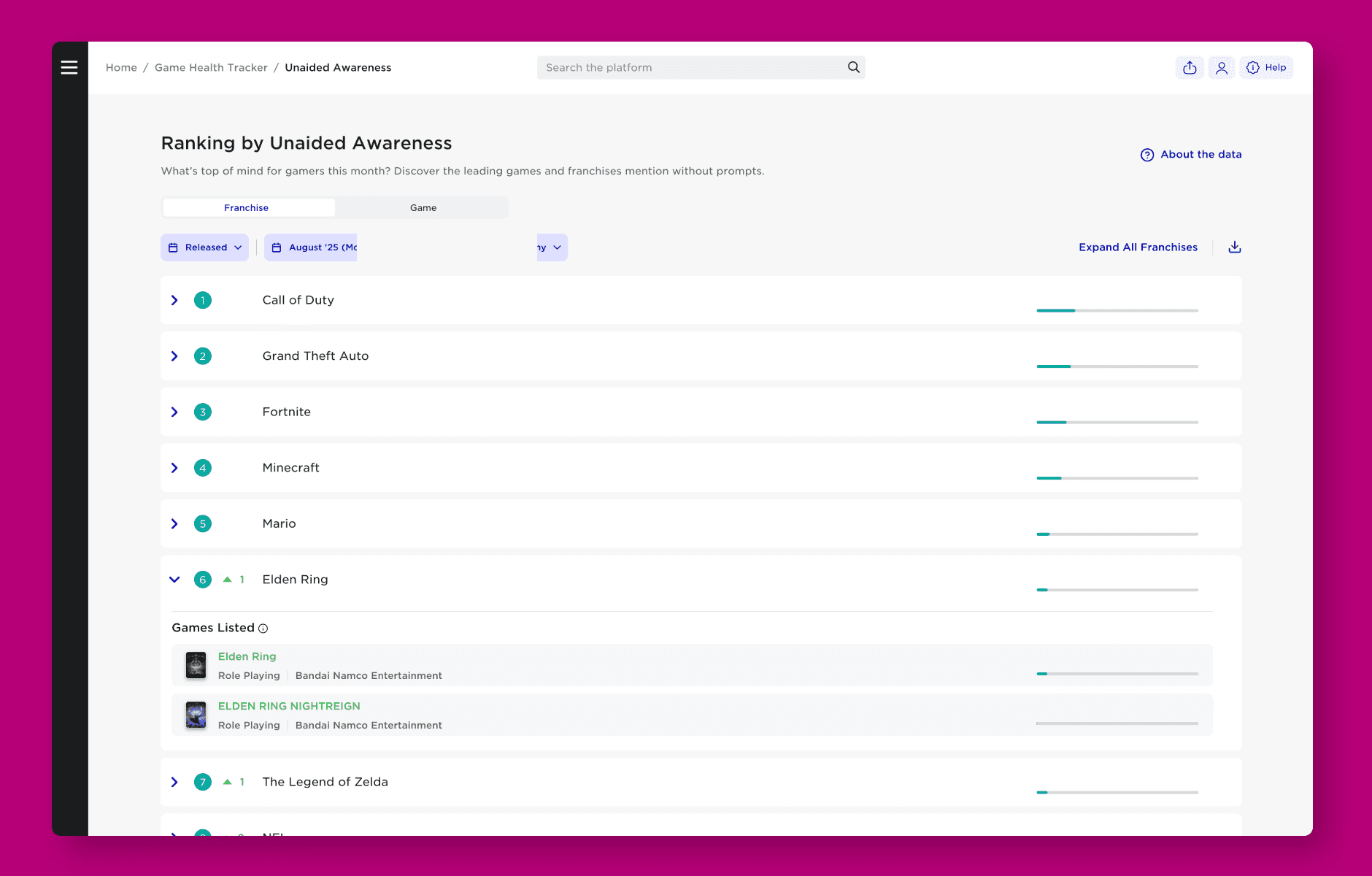This screenshot has width=1372, height=876.
Task: Click the share/export icon in the top bar
Action: (1190, 67)
